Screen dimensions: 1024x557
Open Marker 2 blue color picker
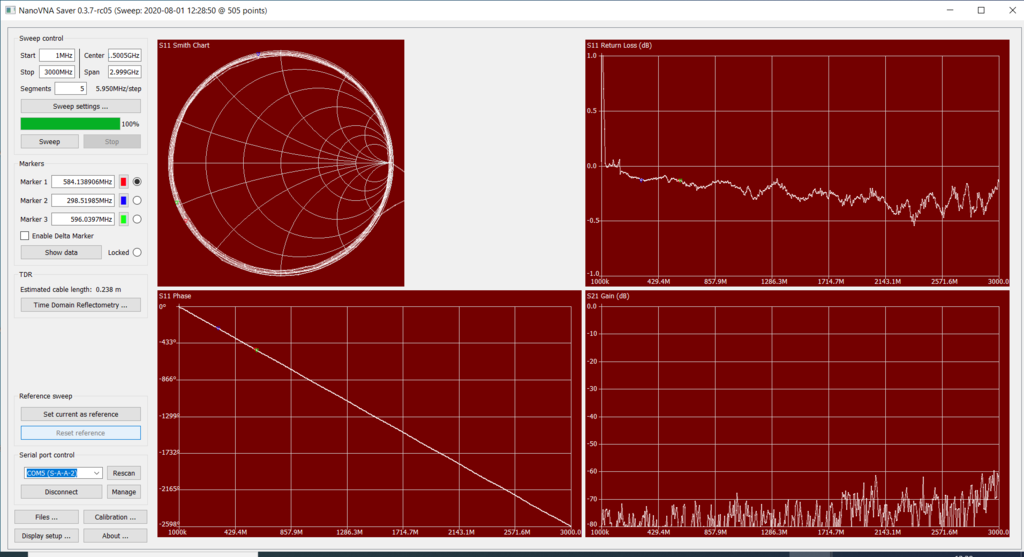click(x=124, y=201)
